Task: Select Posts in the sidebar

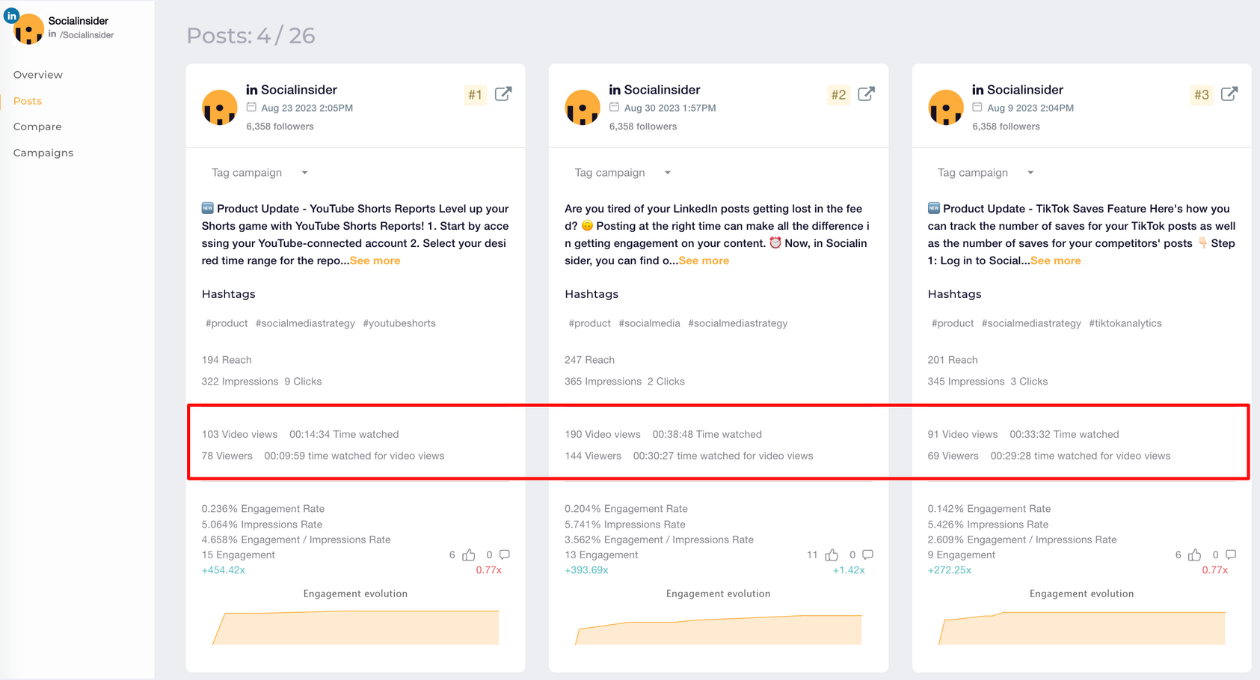Action: [x=27, y=101]
